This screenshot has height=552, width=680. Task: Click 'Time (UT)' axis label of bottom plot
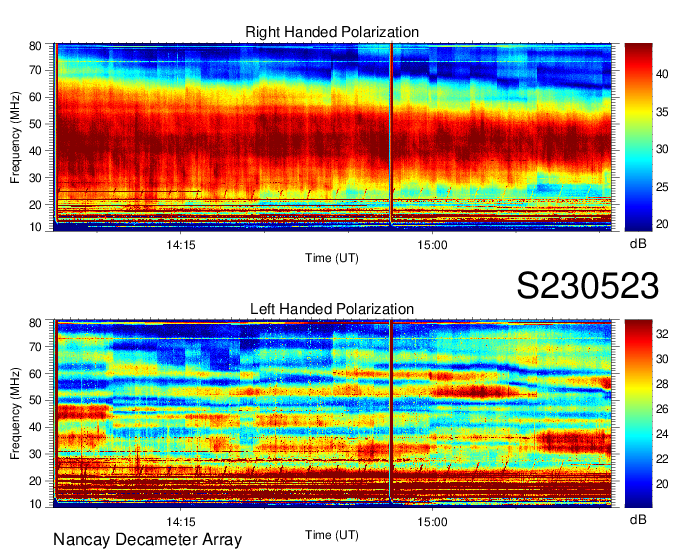coord(332,535)
